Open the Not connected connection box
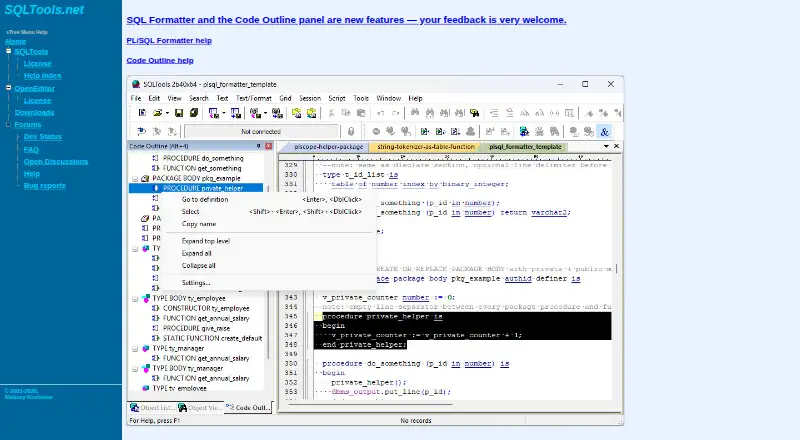Image resolution: width=800 pixels, height=440 pixels. point(261,132)
